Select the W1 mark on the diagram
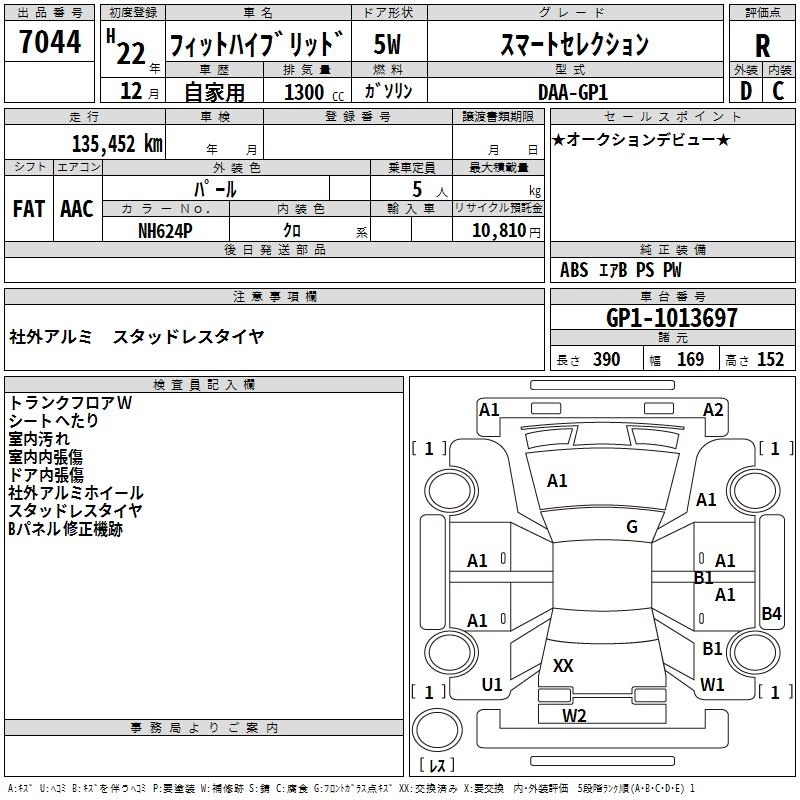Image resolution: width=800 pixels, height=800 pixels. point(712,685)
